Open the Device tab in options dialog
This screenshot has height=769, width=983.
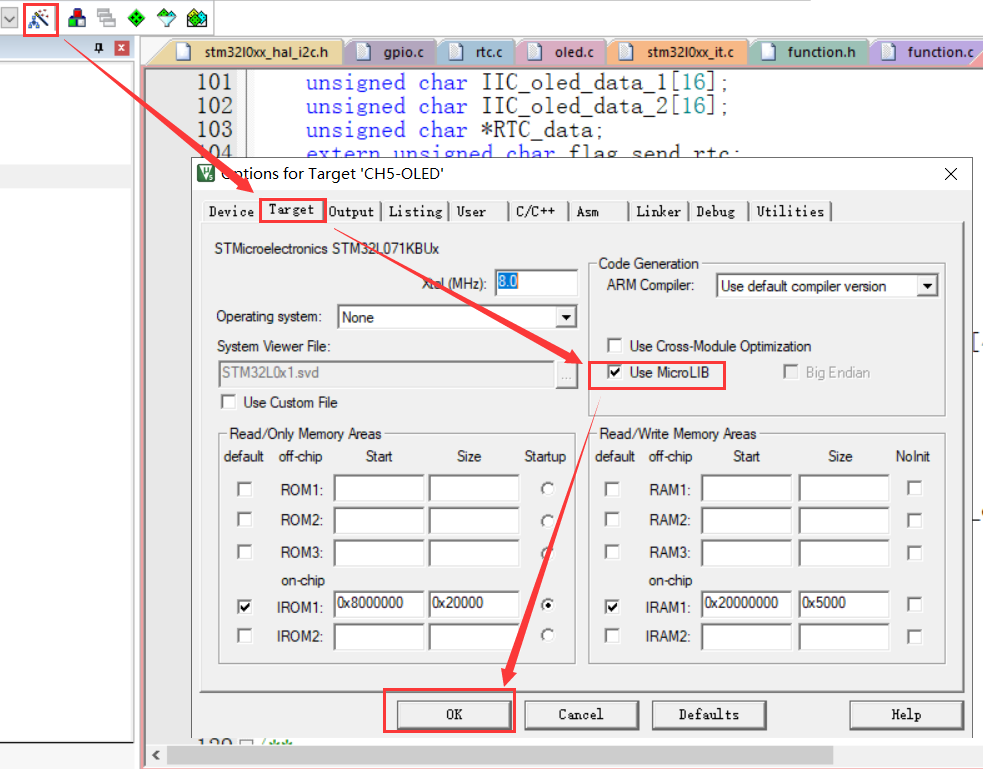pyautogui.click(x=231, y=212)
